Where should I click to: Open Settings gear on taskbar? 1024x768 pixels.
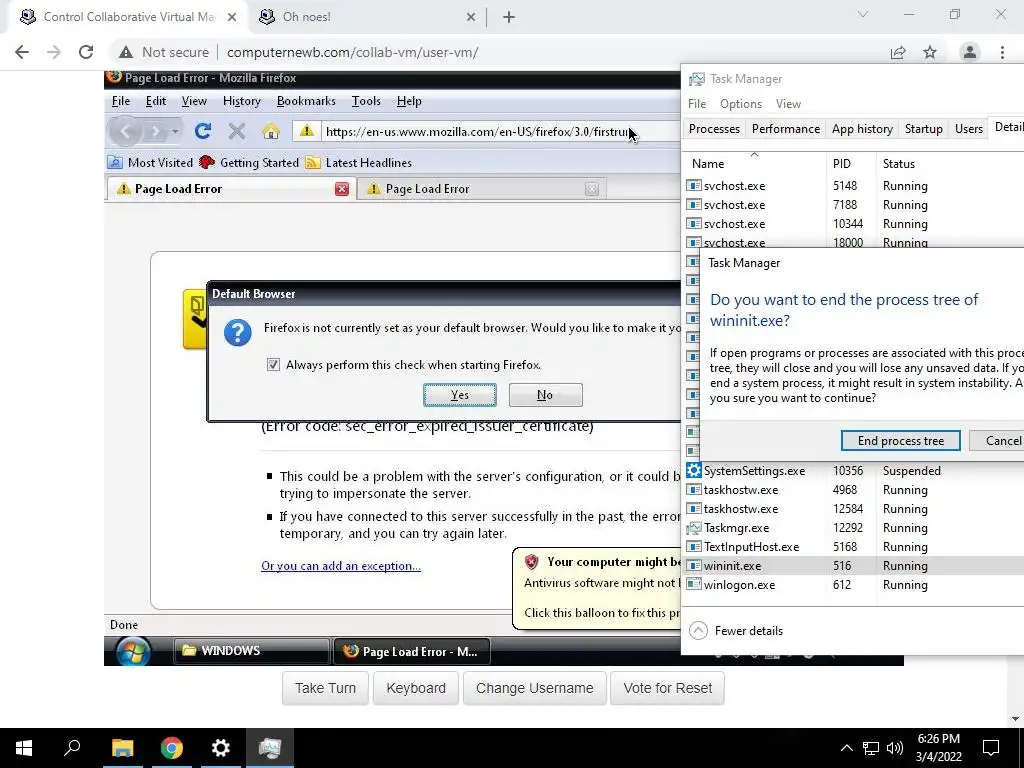click(221, 748)
